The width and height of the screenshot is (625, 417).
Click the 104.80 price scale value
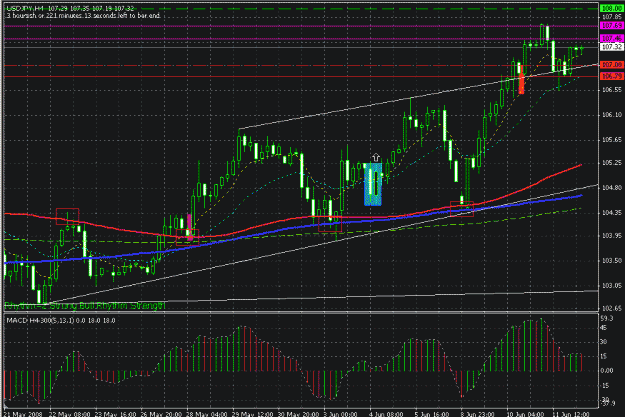coord(611,187)
